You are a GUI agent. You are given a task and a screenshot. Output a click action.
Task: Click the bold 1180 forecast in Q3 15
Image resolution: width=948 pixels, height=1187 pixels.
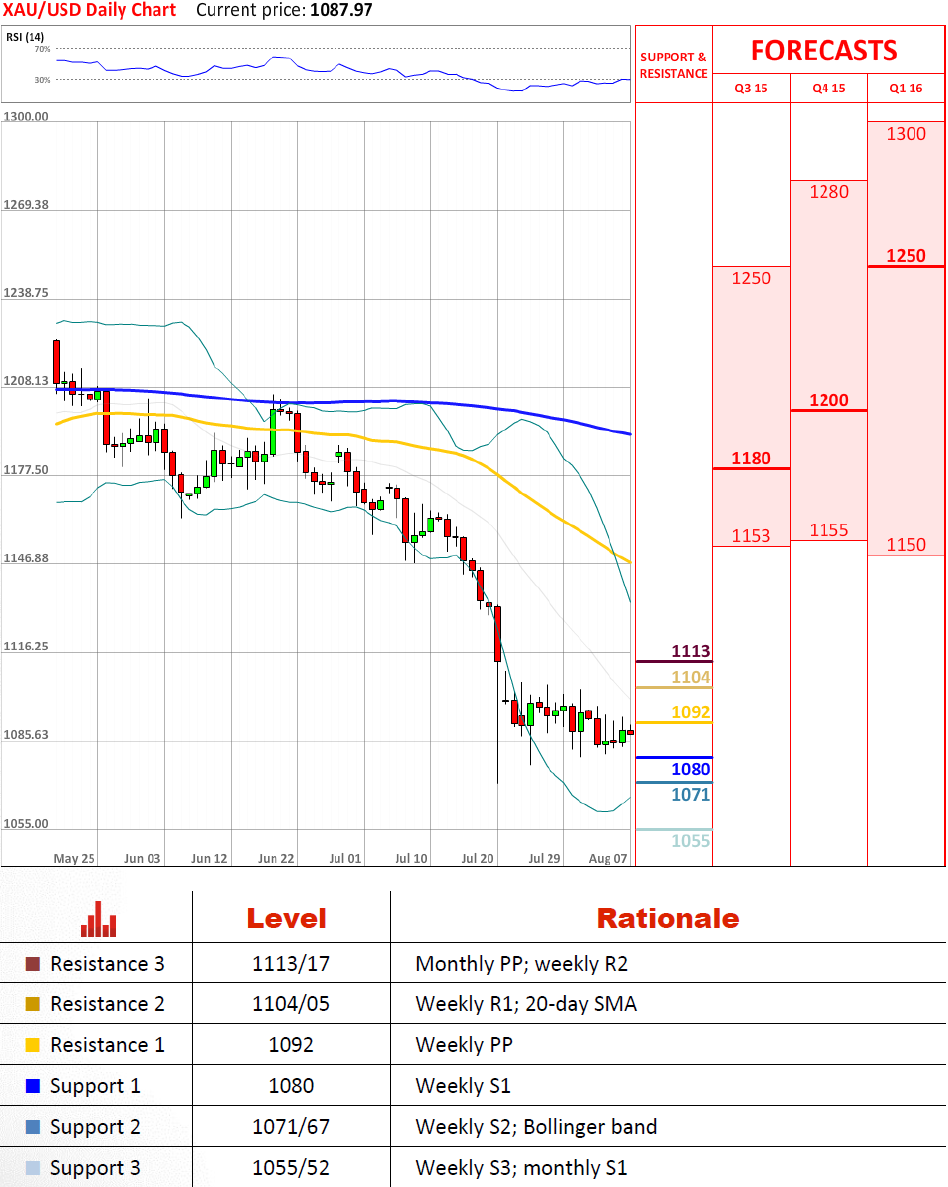point(750,458)
